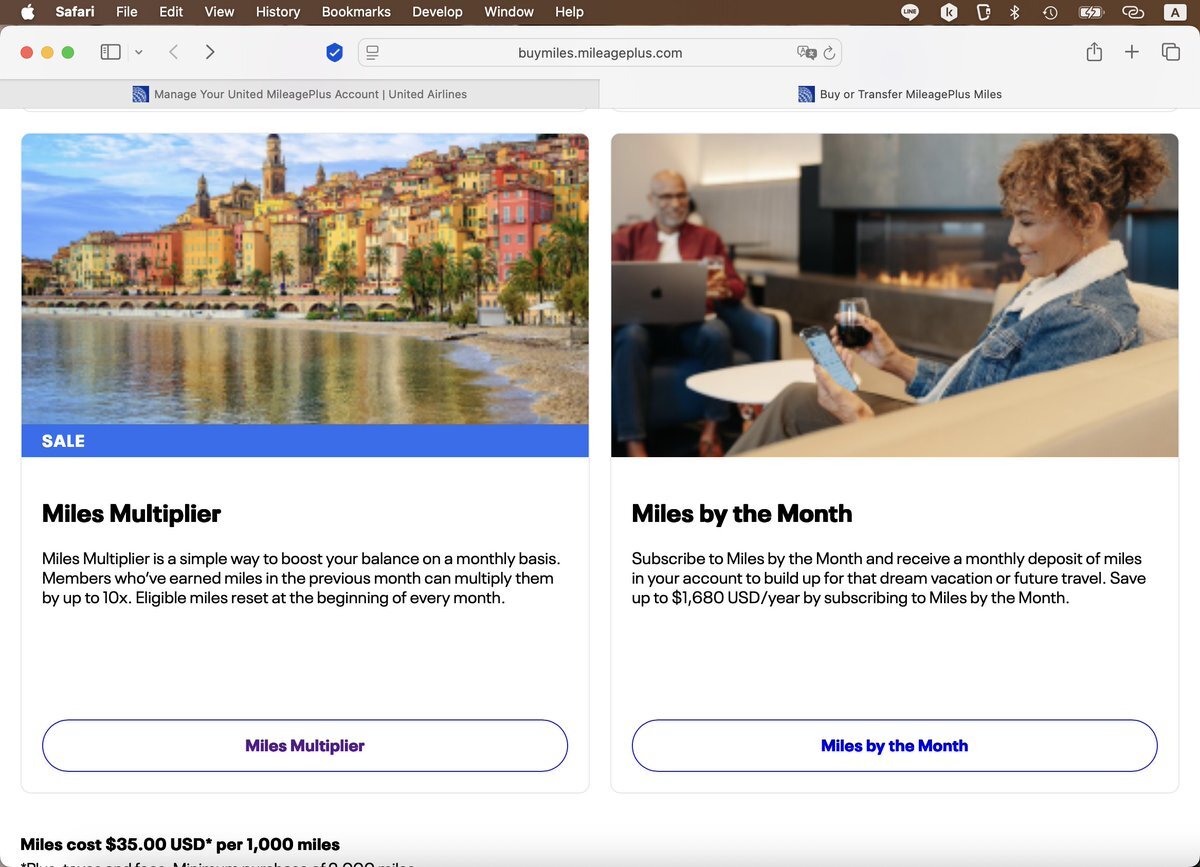Viewport: 1200px width, 867px height.
Task: Open the Share button
Action: (x=1094, y=52)
